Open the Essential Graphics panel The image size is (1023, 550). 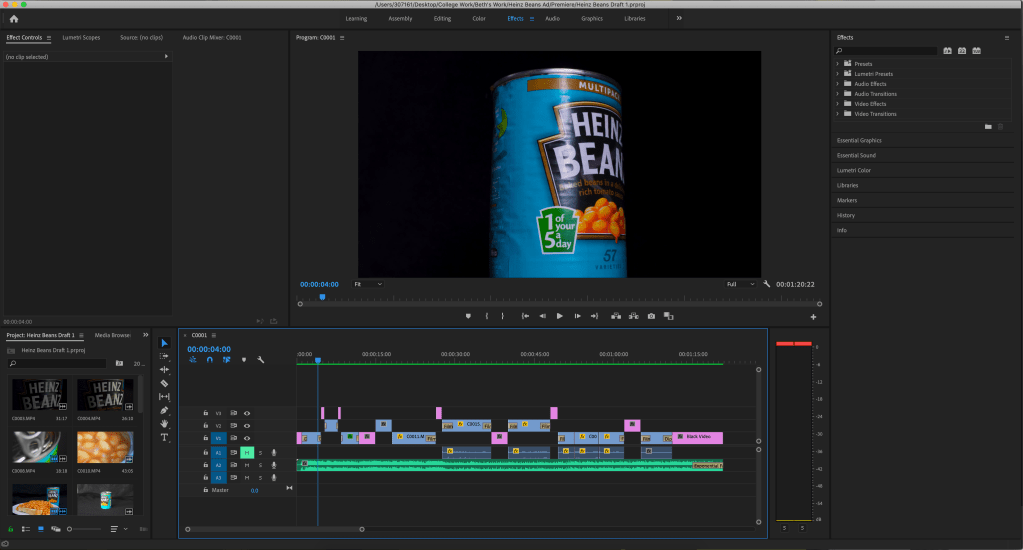point(859,141)
